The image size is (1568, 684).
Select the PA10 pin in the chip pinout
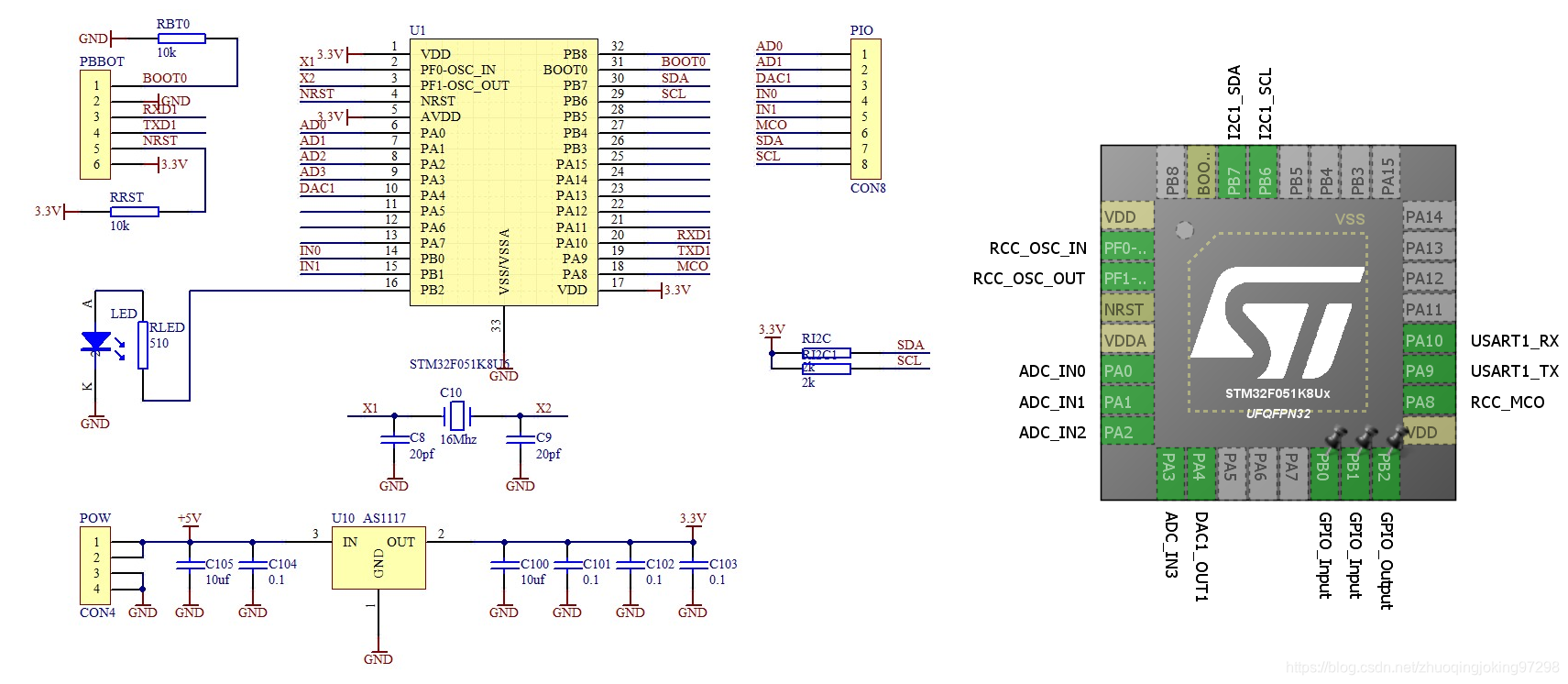tap(1429, 340)
